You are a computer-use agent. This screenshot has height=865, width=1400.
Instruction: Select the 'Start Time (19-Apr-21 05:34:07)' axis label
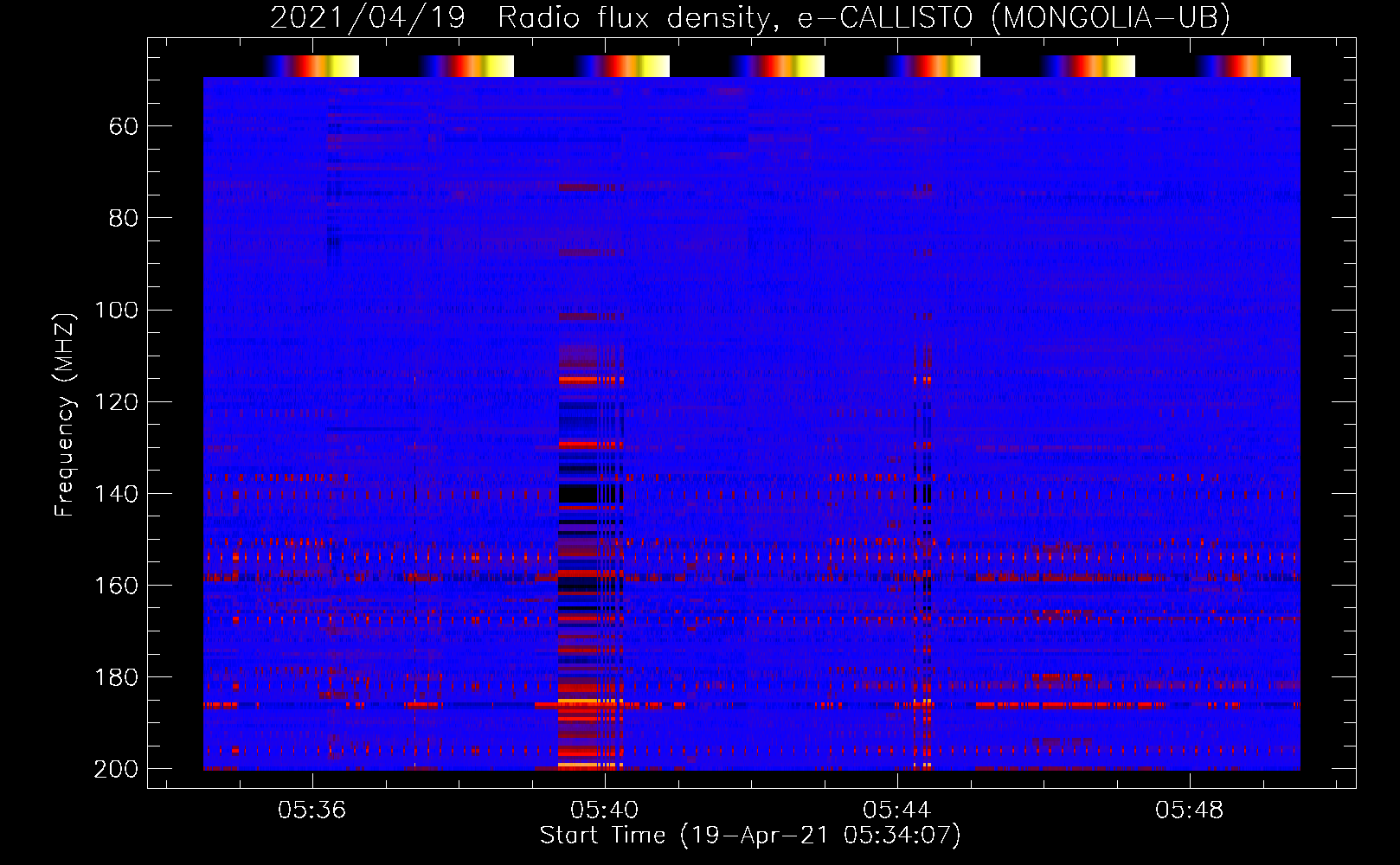(750, 836)
